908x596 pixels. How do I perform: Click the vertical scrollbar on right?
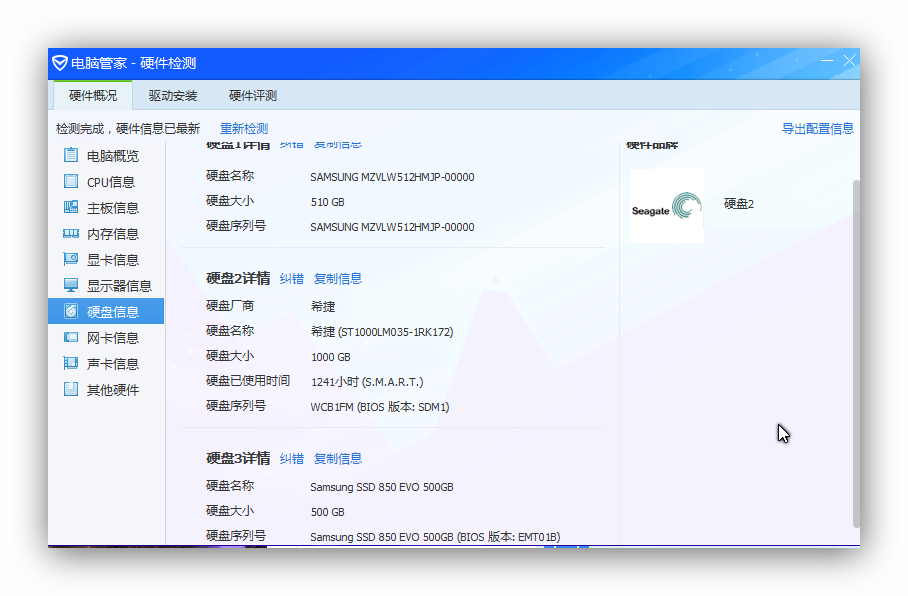tap(856, 353)
